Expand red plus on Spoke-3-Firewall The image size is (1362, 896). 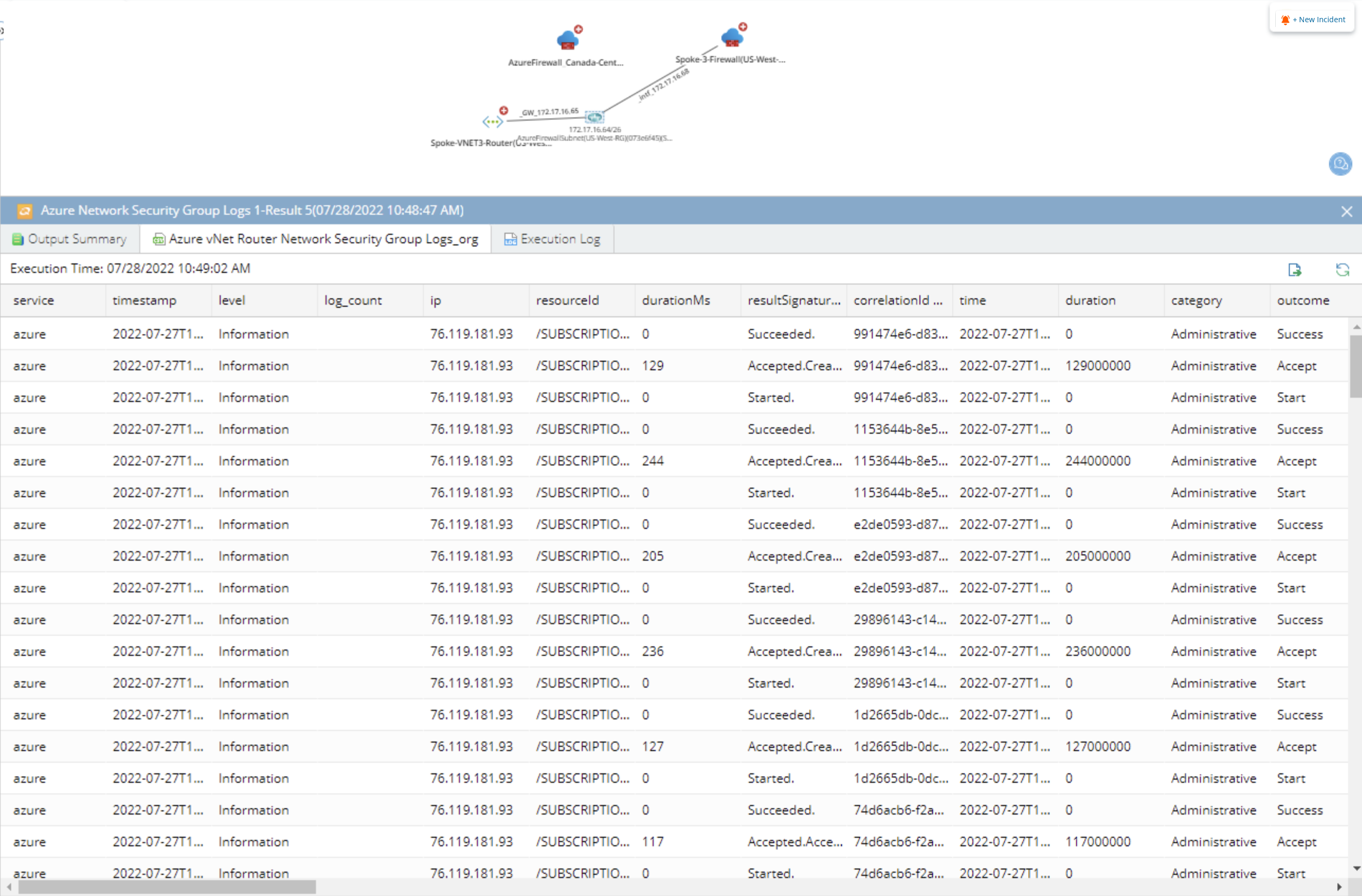[x=743, y=26]
